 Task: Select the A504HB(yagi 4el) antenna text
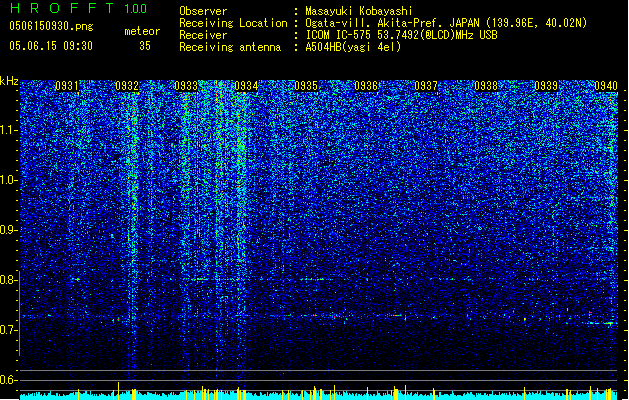coord(353,47)
